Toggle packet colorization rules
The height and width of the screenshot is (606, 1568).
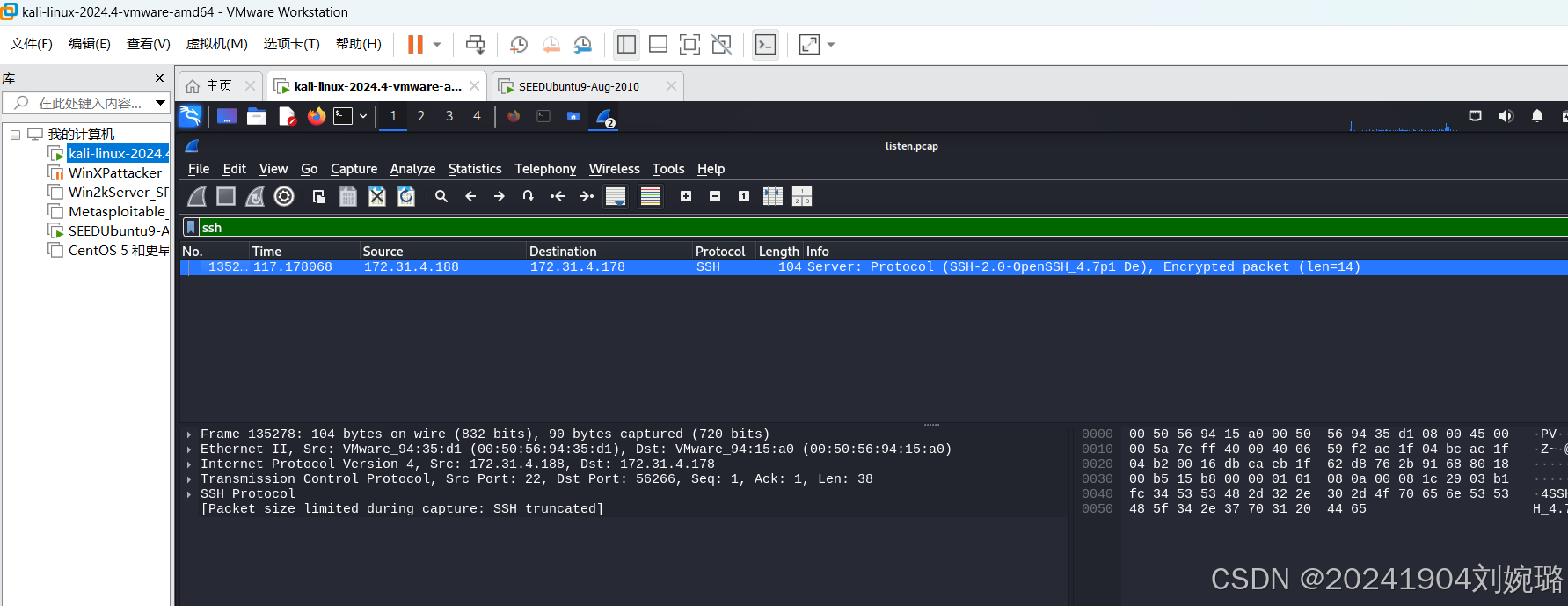pos(651,196)
